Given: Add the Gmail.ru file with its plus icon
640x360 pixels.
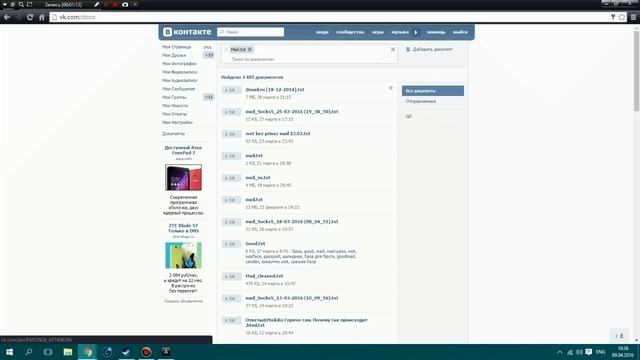Looking at the screenshot, I should coord(391,88).
